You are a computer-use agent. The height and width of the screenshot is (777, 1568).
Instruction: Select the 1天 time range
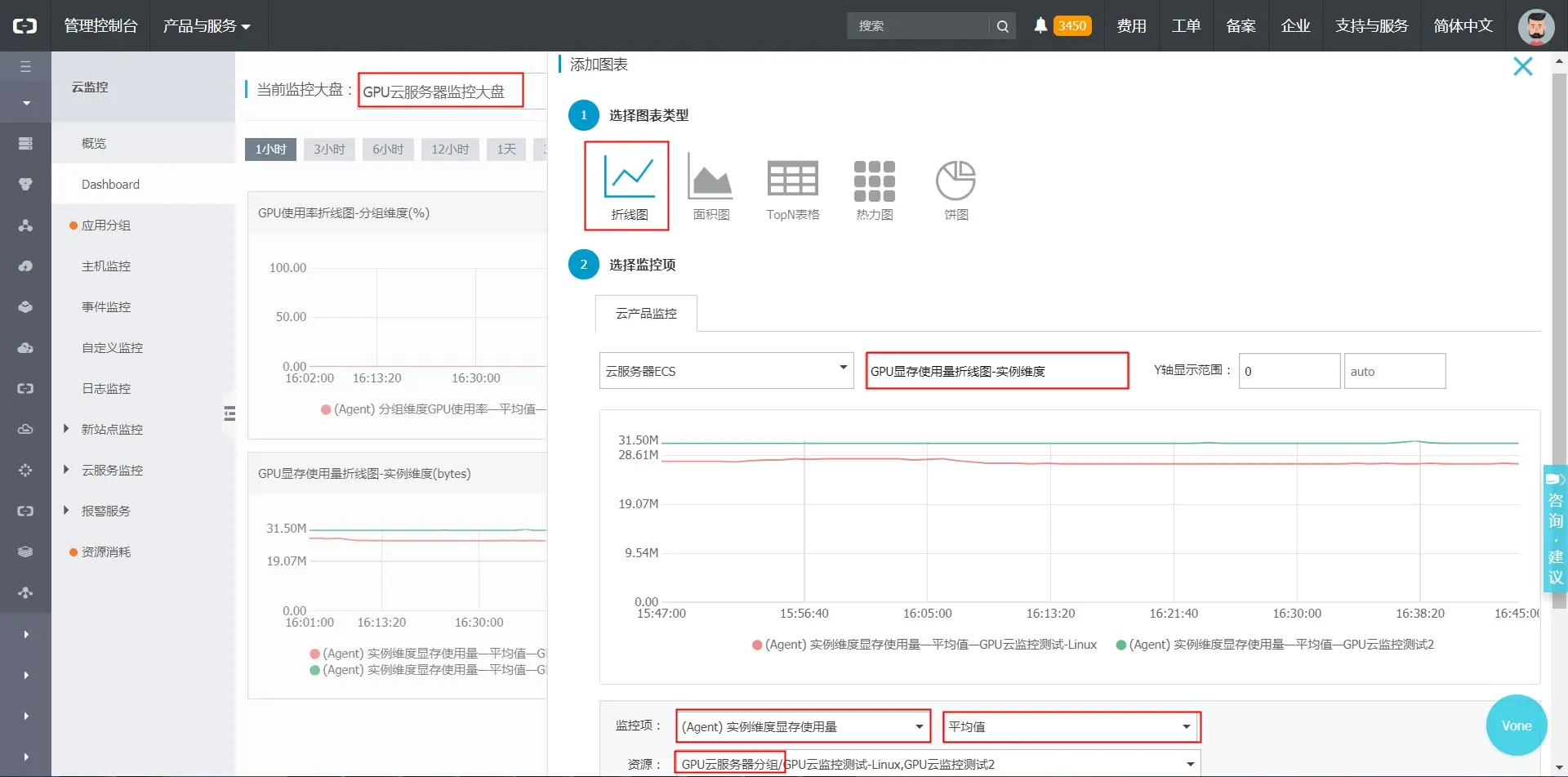tap(506, 150)
